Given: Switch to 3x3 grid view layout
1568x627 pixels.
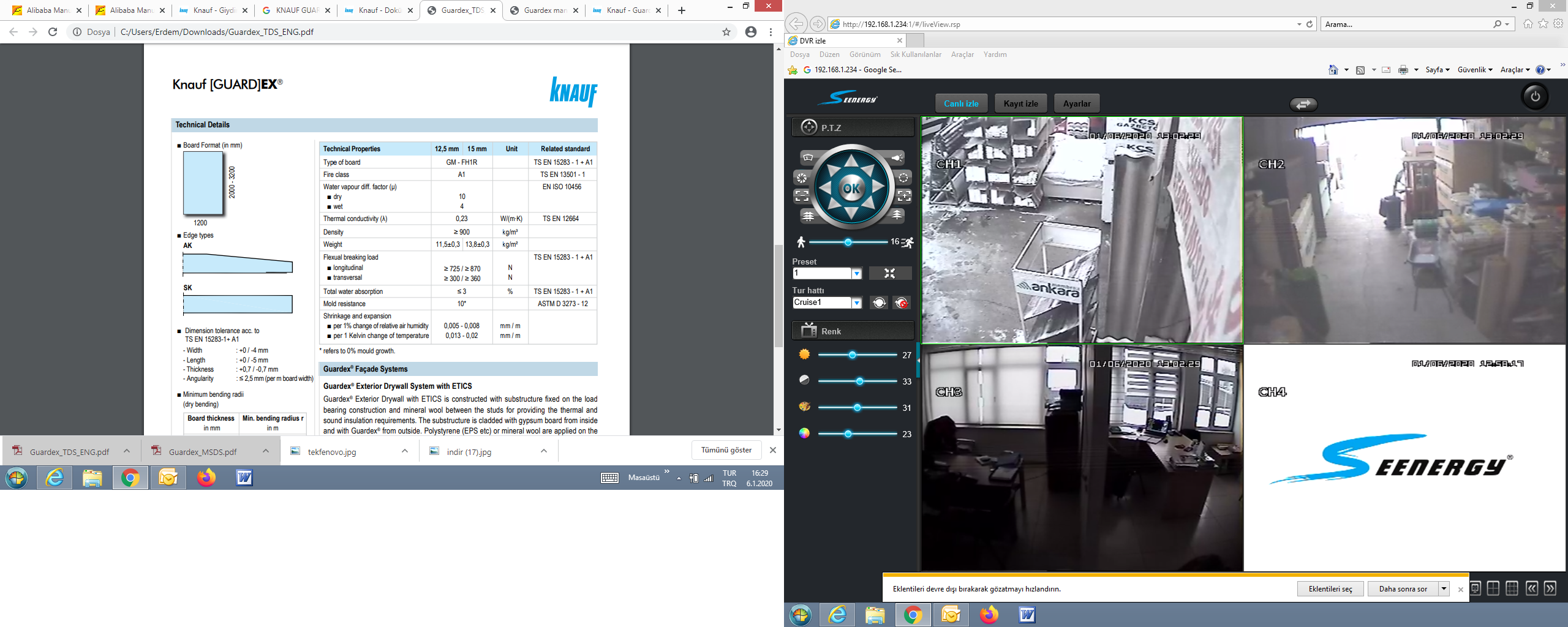Looking at the screenshot, I should 1512,588.
